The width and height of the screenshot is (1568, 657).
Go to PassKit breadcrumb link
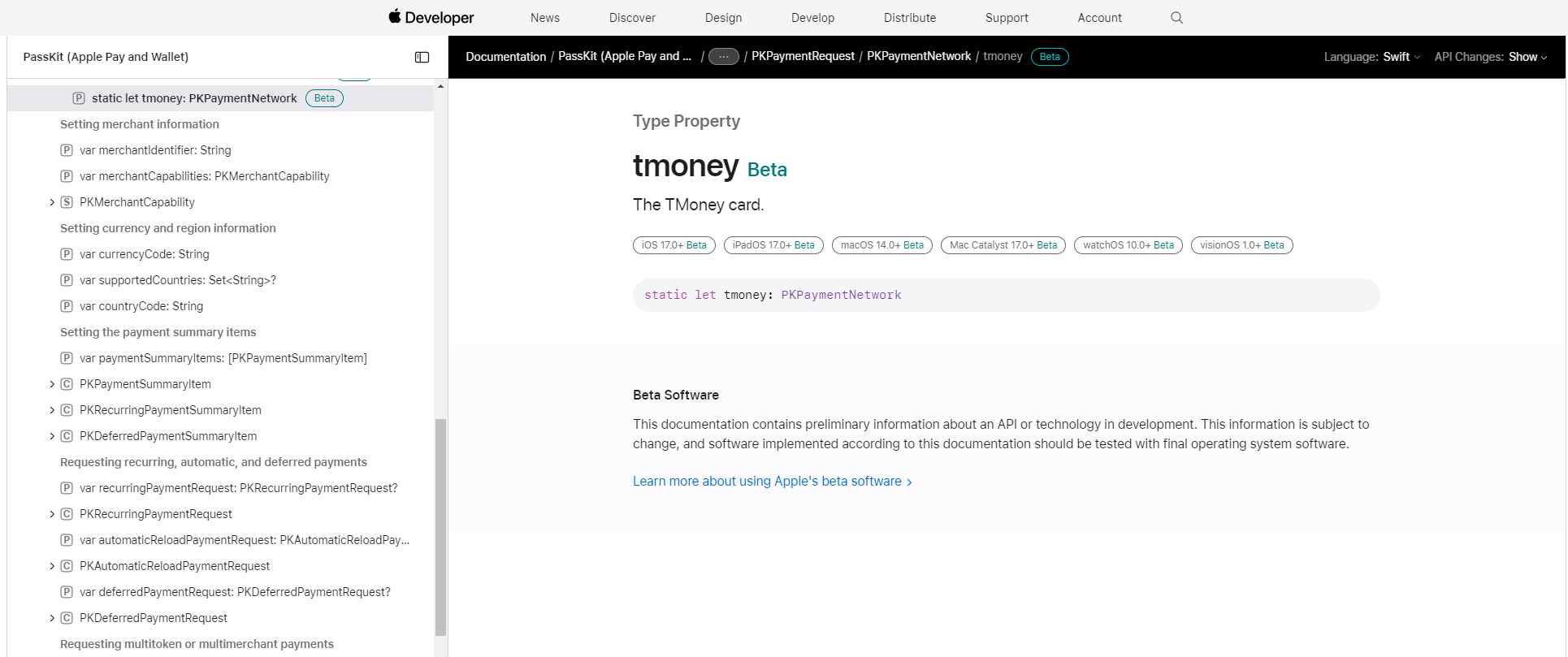click(x=625, y=57)
